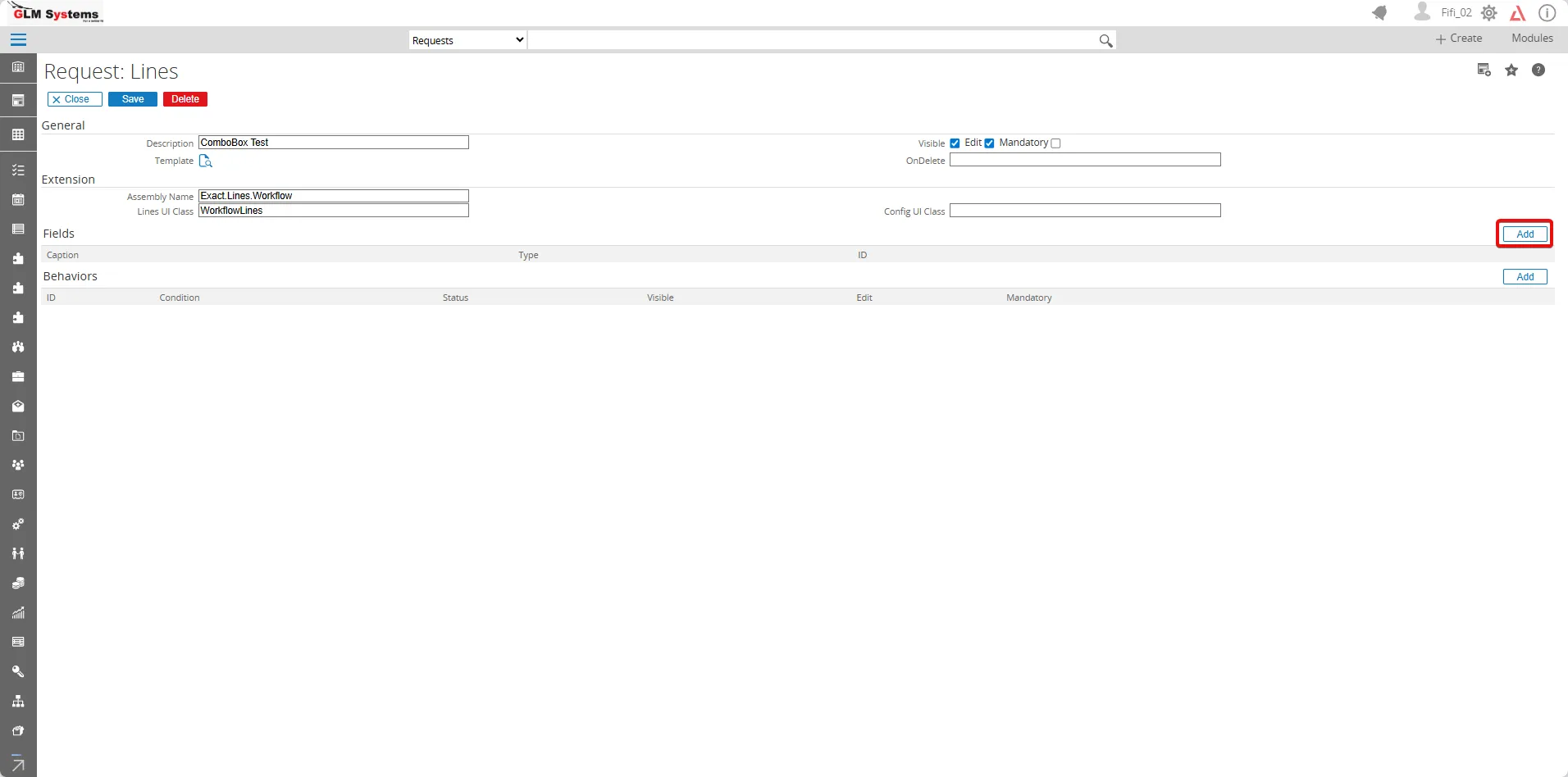Click the Save button

click(x=133, y=99)
